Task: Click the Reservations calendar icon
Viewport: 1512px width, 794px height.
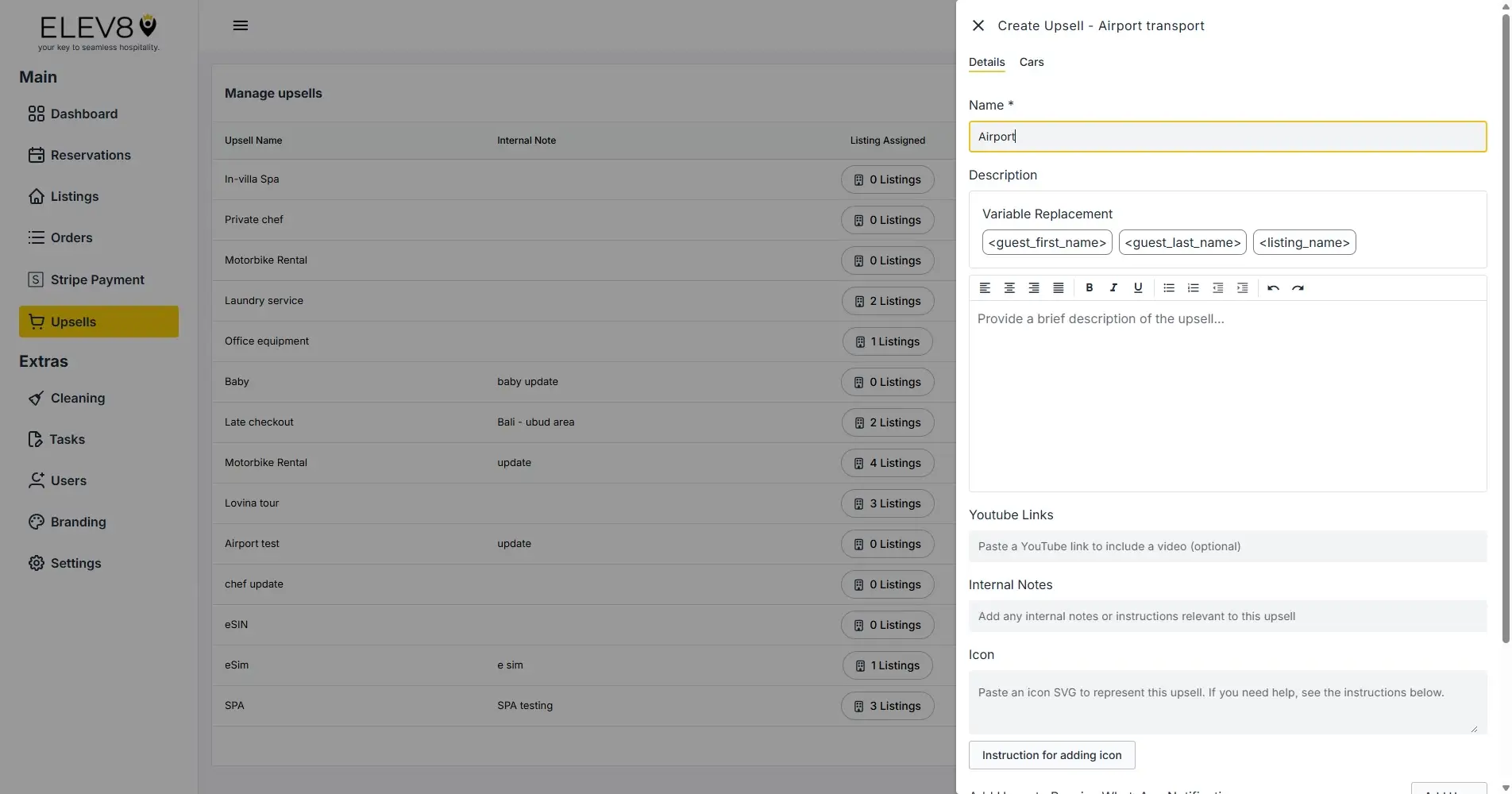Action: tap(37, 155)
